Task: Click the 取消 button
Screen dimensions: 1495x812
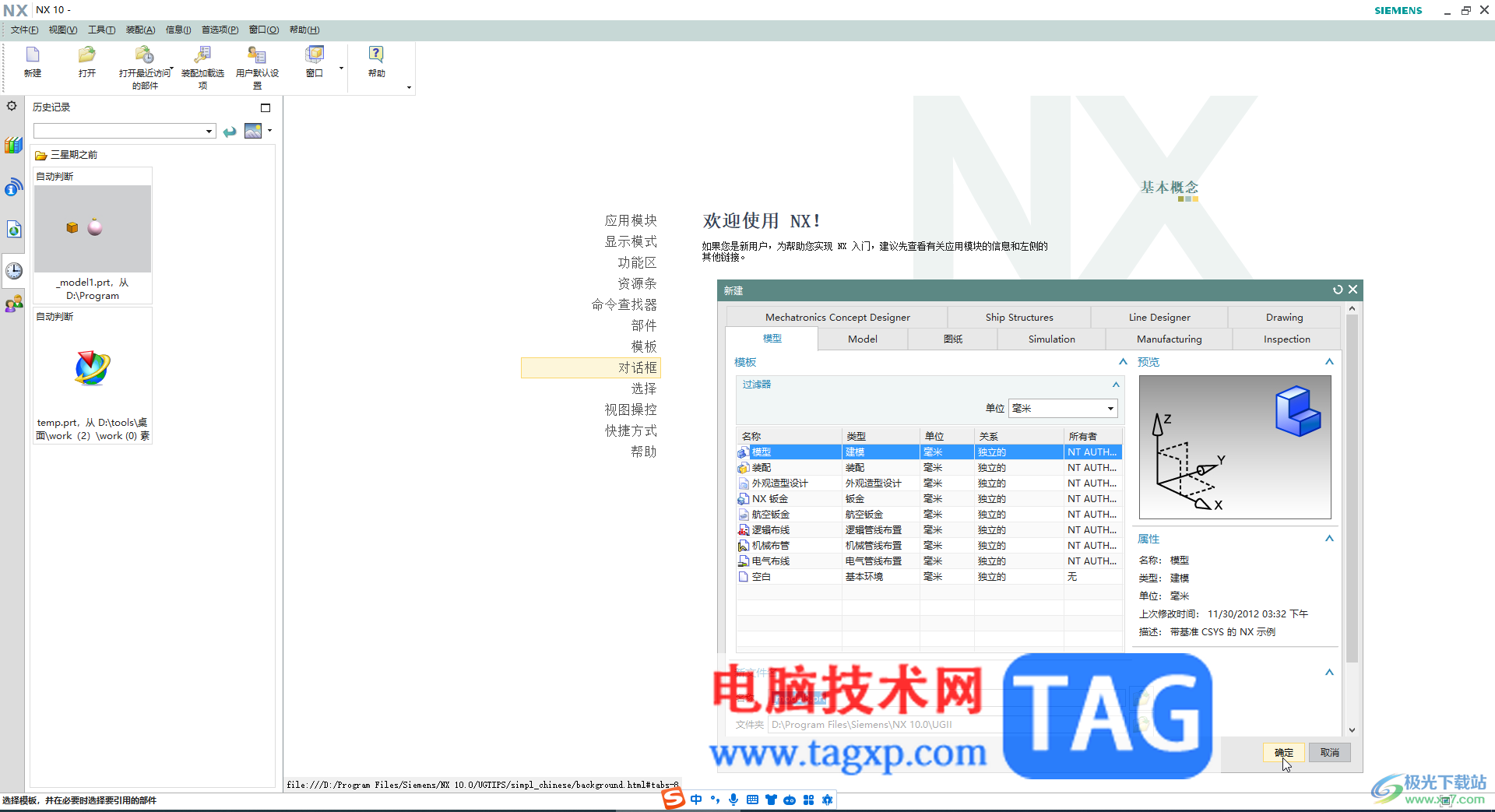Action: 1330,752
